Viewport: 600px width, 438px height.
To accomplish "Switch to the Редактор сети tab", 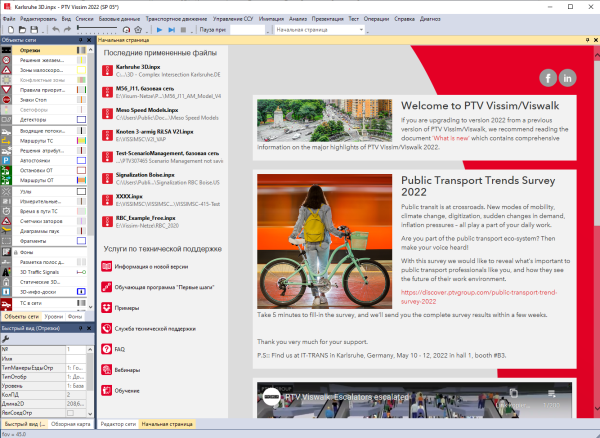I will [117, 424].
